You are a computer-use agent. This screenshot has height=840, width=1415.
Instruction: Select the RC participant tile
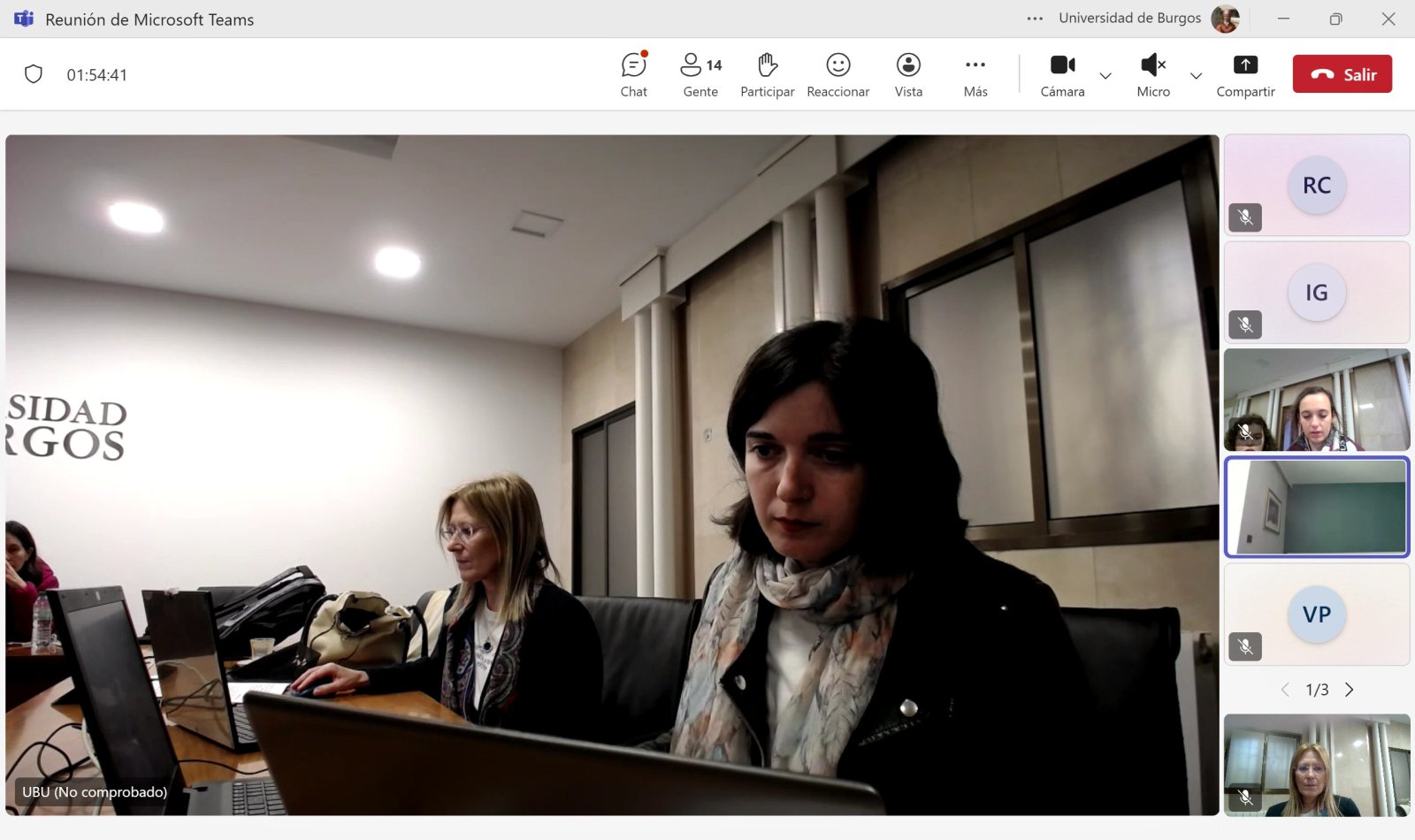click(x=1316, y=186)
